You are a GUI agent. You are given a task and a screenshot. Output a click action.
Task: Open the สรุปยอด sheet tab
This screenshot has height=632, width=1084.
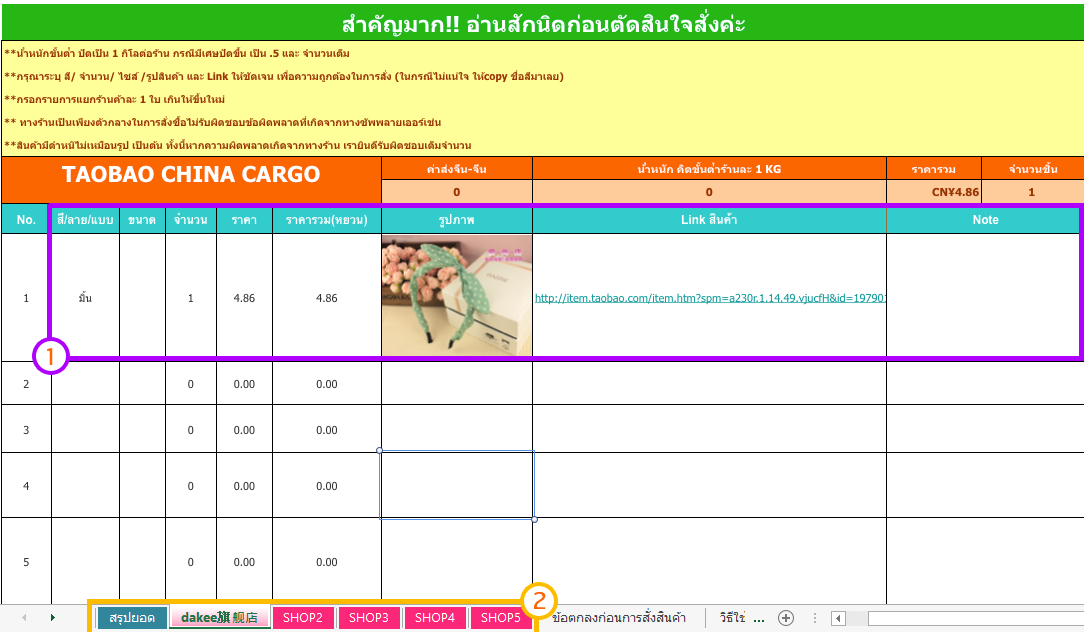[x=132, y=618]
